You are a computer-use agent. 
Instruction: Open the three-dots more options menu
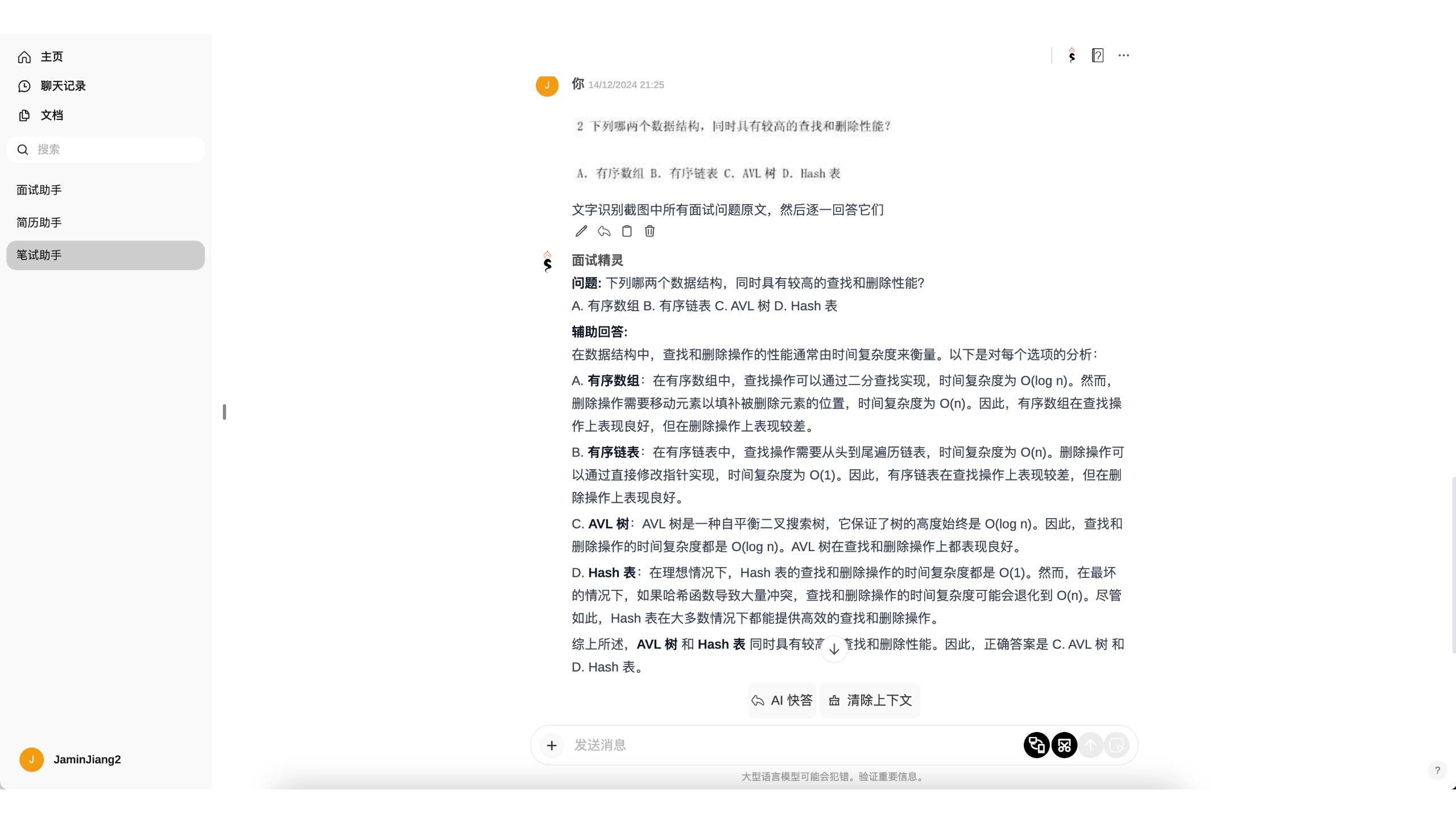pyautogui.click(x=1123, y=55)
